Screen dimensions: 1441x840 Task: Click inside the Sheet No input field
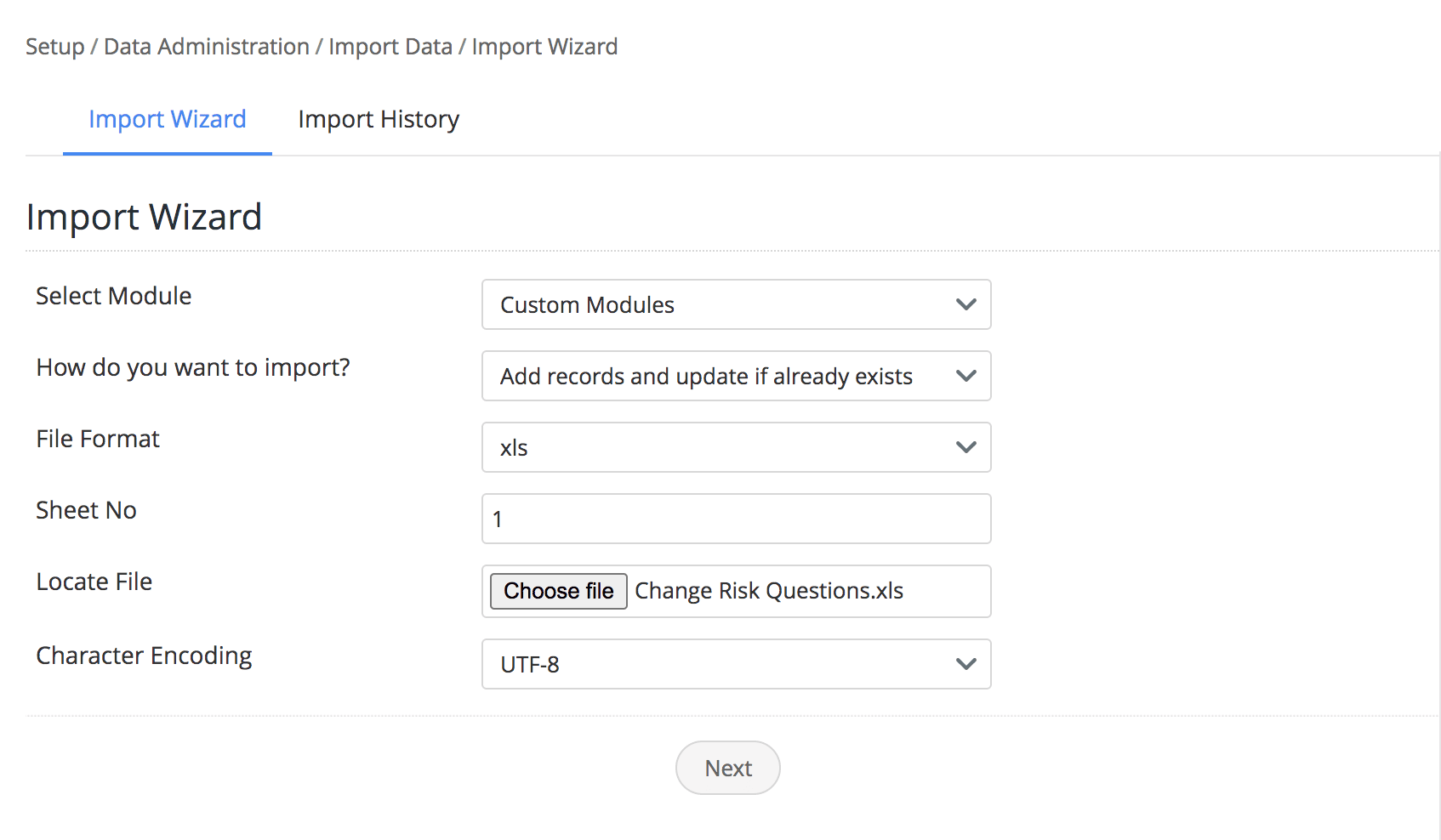[736, 519]
